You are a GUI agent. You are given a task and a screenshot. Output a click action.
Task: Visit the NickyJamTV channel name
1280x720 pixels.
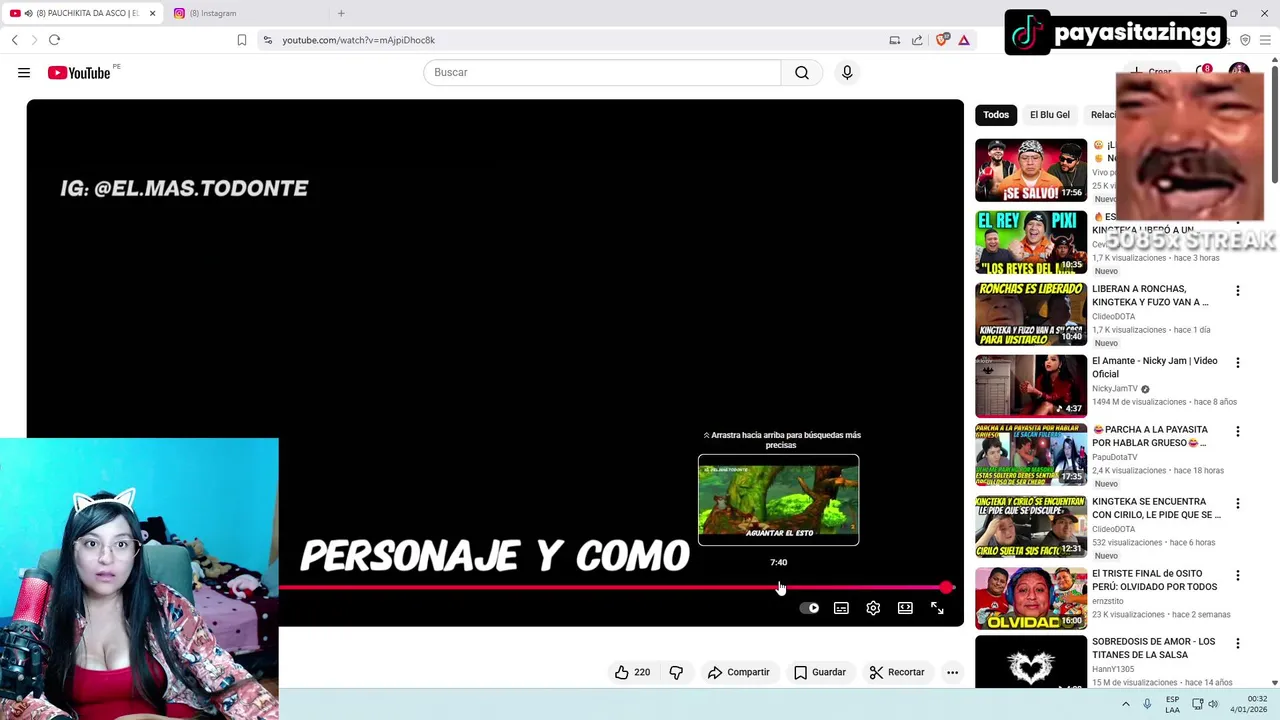pyautogui.click(x=1115, y=388)
